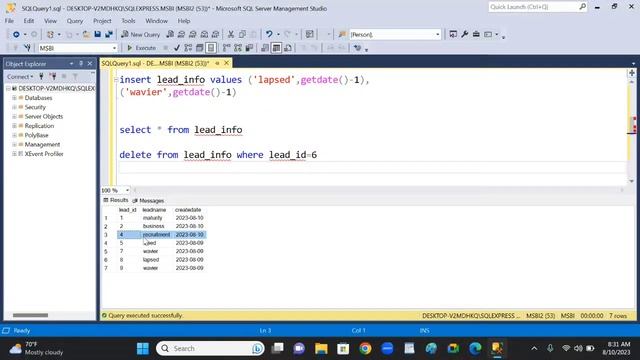Click Disconnect plug icon in Object Explorer
640x360 pixels.
tap(53, 76)
